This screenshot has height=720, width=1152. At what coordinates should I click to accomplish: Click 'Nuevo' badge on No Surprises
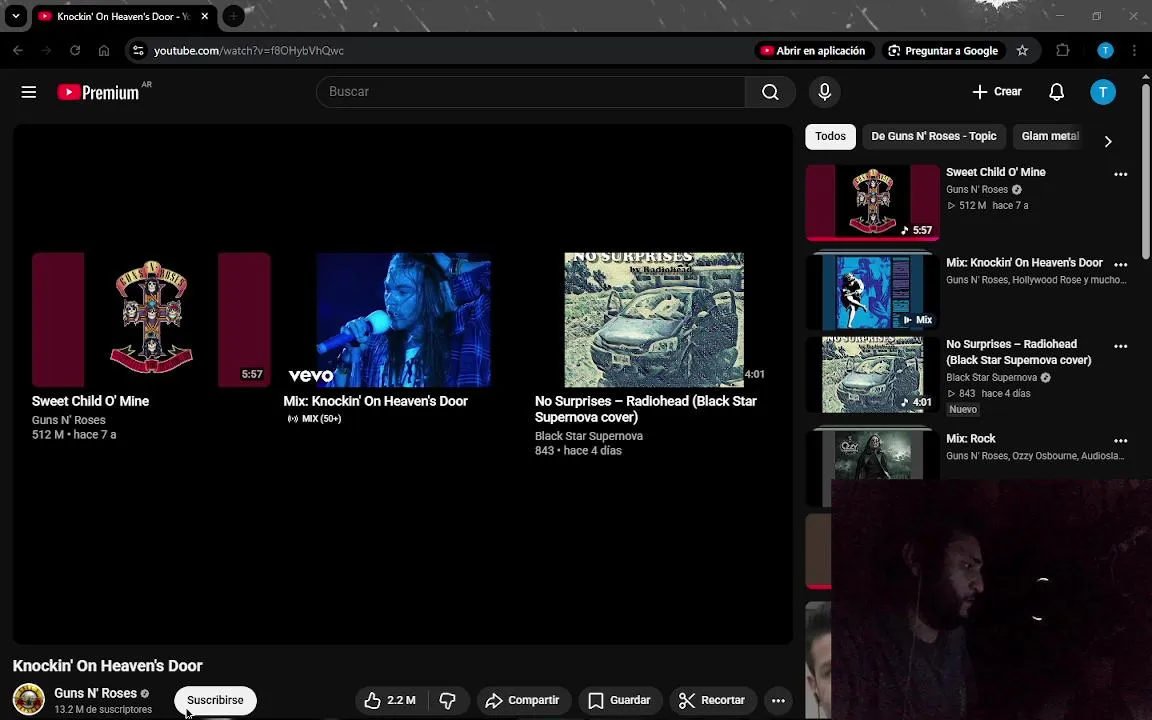[x=962, y=409]
